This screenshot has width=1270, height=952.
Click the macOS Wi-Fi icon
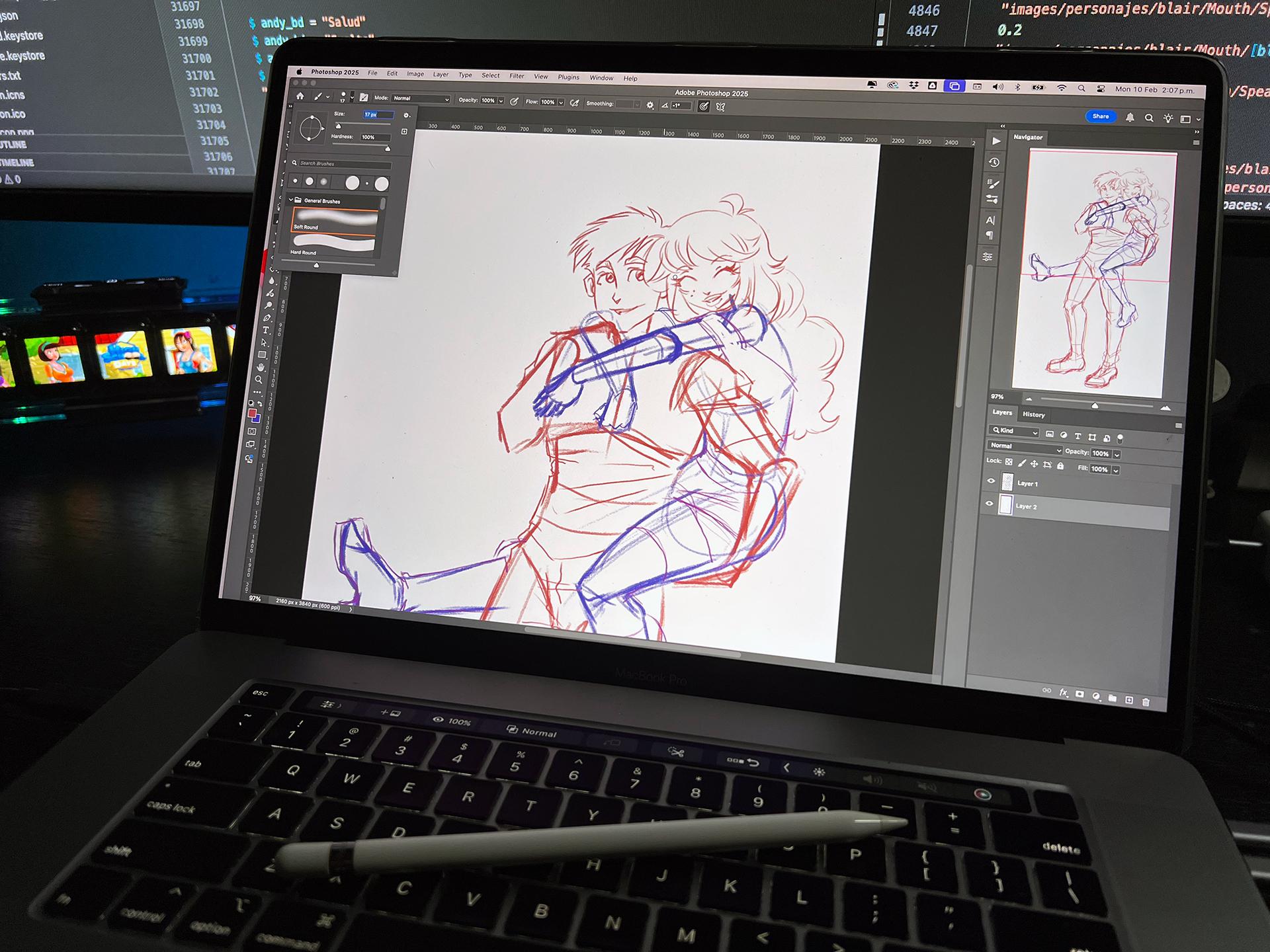point(1061,88)
